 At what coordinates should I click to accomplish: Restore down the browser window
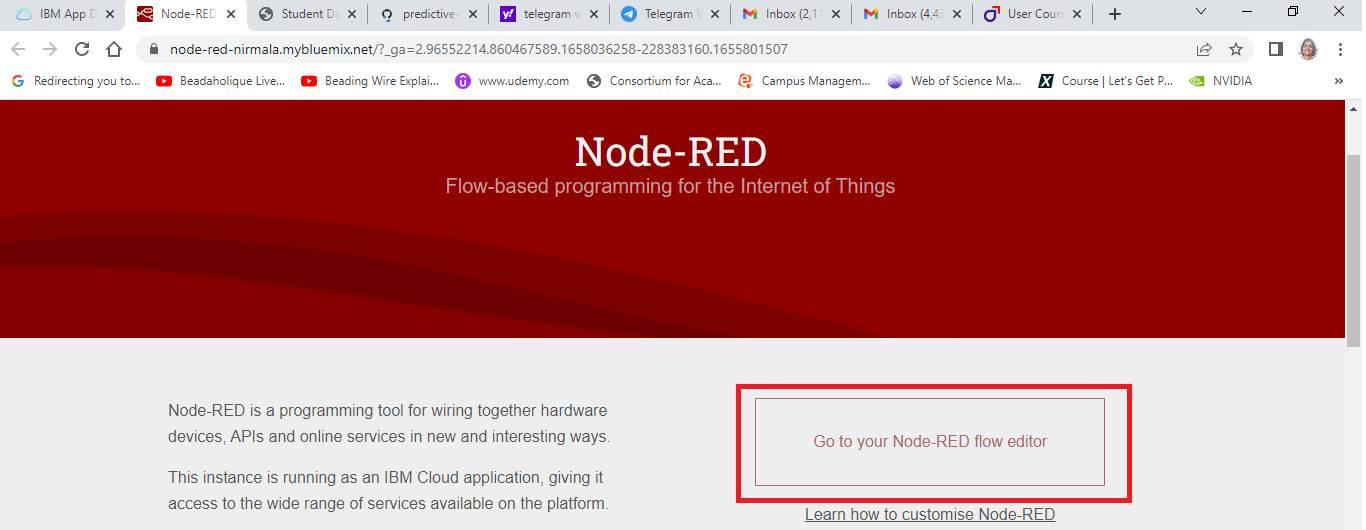pyautogui.click(x=1293, y=12)
